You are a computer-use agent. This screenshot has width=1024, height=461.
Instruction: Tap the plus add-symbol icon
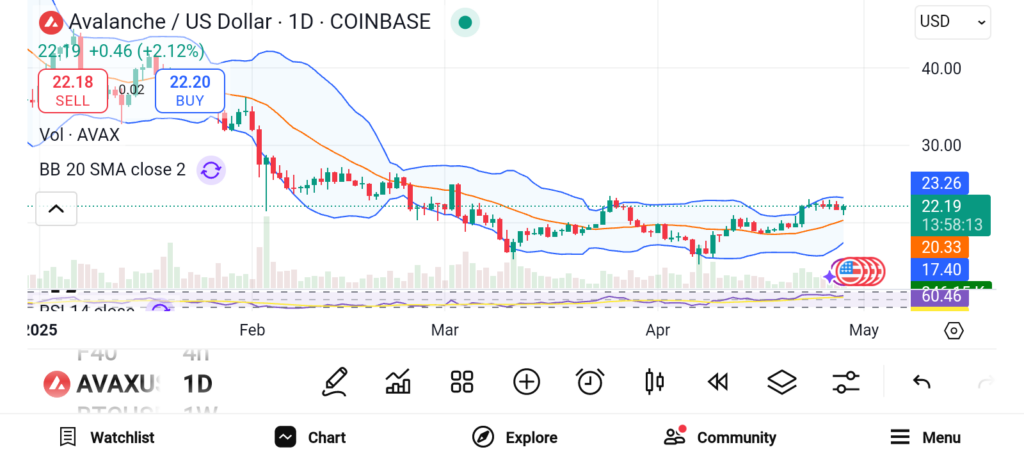click(526, 381)
